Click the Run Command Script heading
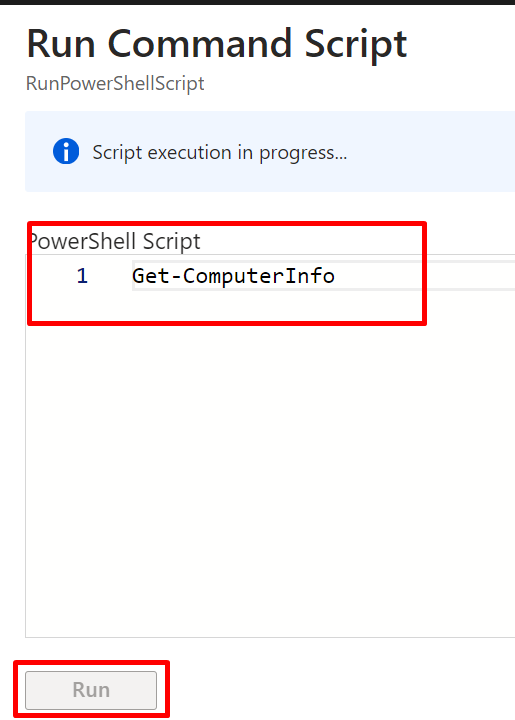This screenshot has width=515, height=720. pos(217,44)
